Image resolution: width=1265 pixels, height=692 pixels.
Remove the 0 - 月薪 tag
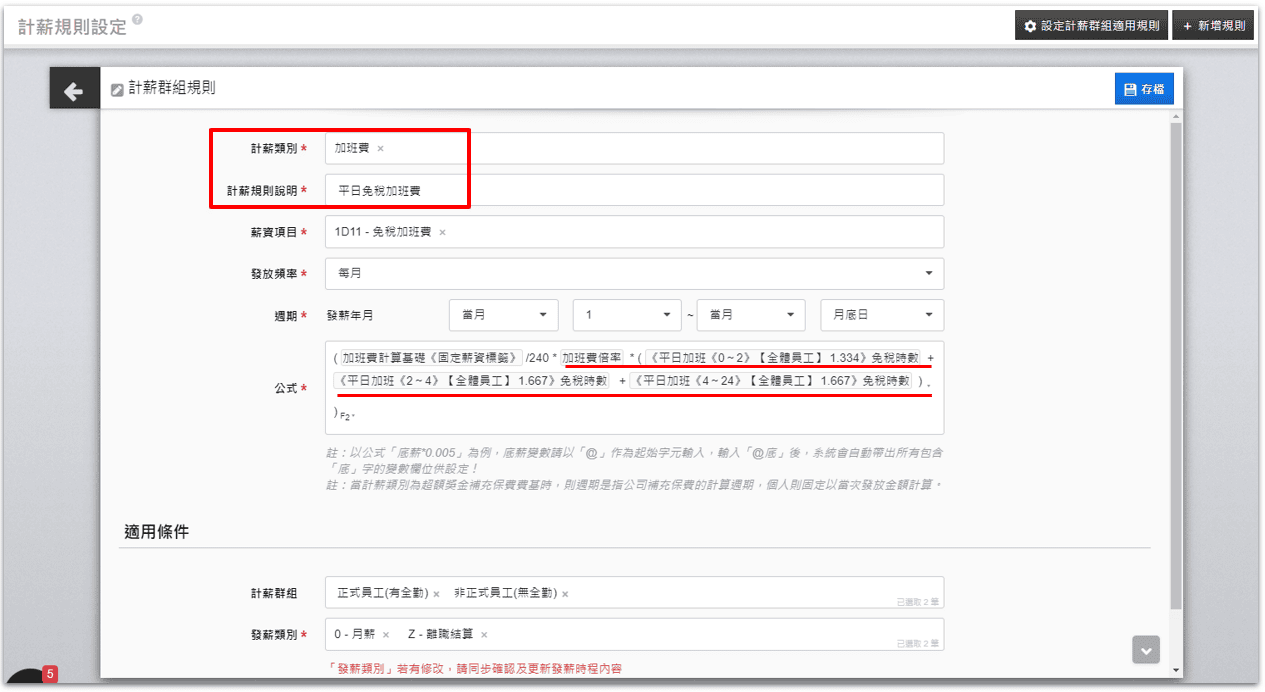click(386, 635)
